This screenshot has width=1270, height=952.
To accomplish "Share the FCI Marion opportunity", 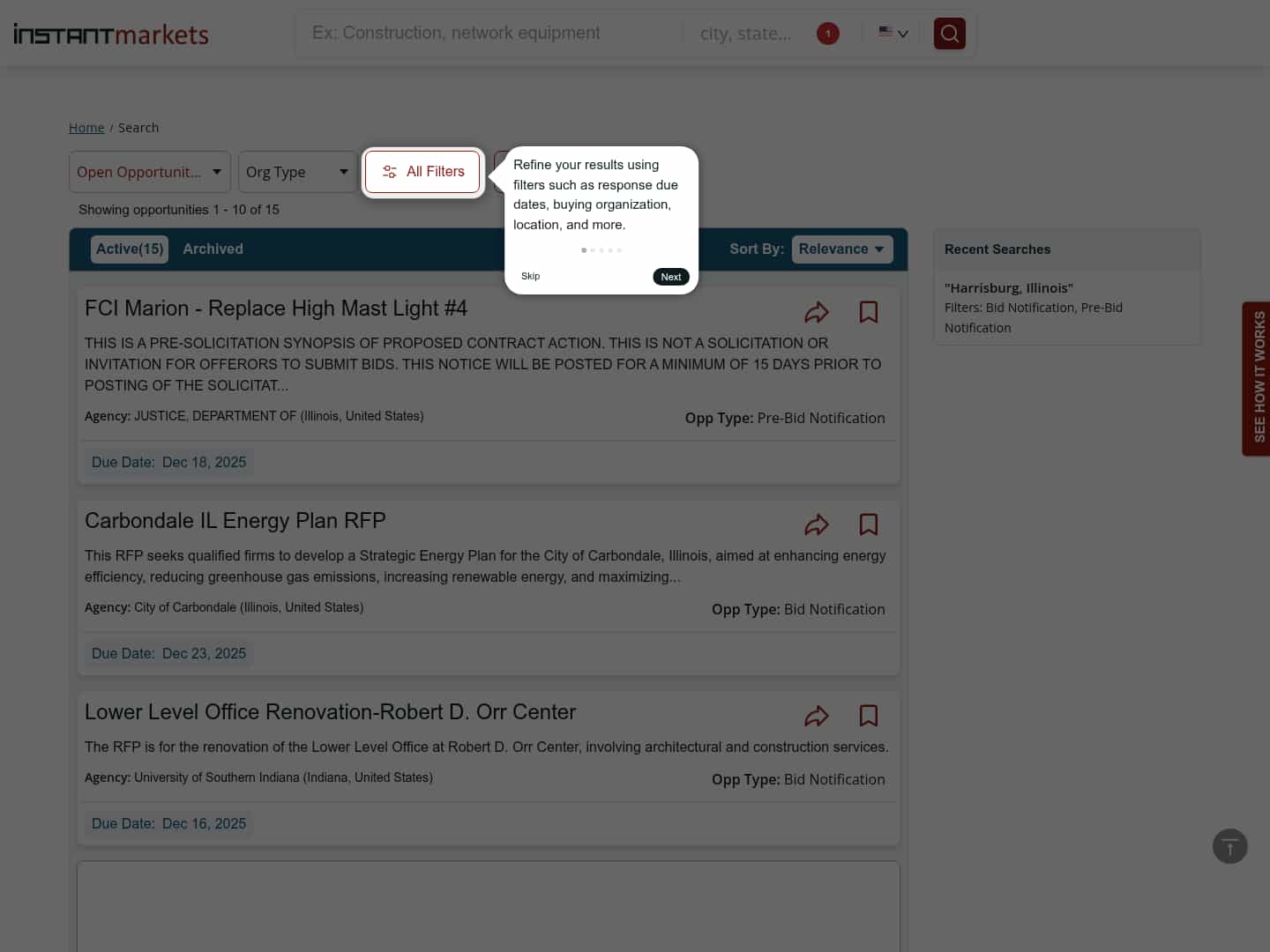I will pos(817,312).
